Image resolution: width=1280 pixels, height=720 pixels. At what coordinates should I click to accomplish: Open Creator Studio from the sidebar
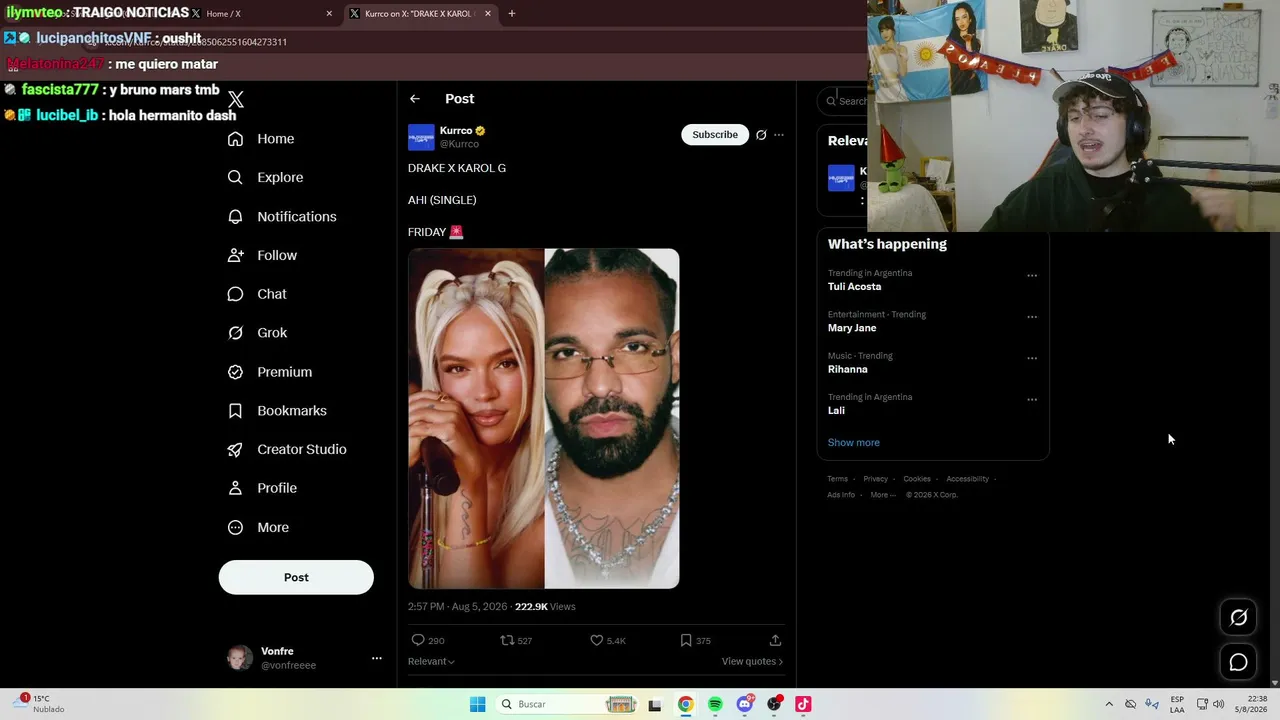287,449
